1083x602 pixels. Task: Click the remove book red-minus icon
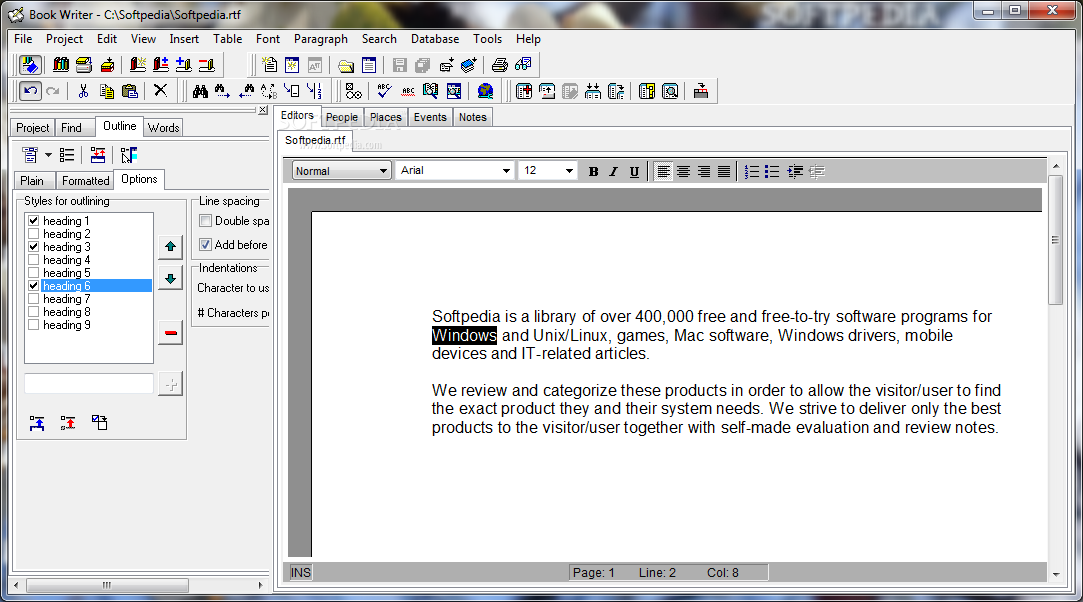(207, 66)
